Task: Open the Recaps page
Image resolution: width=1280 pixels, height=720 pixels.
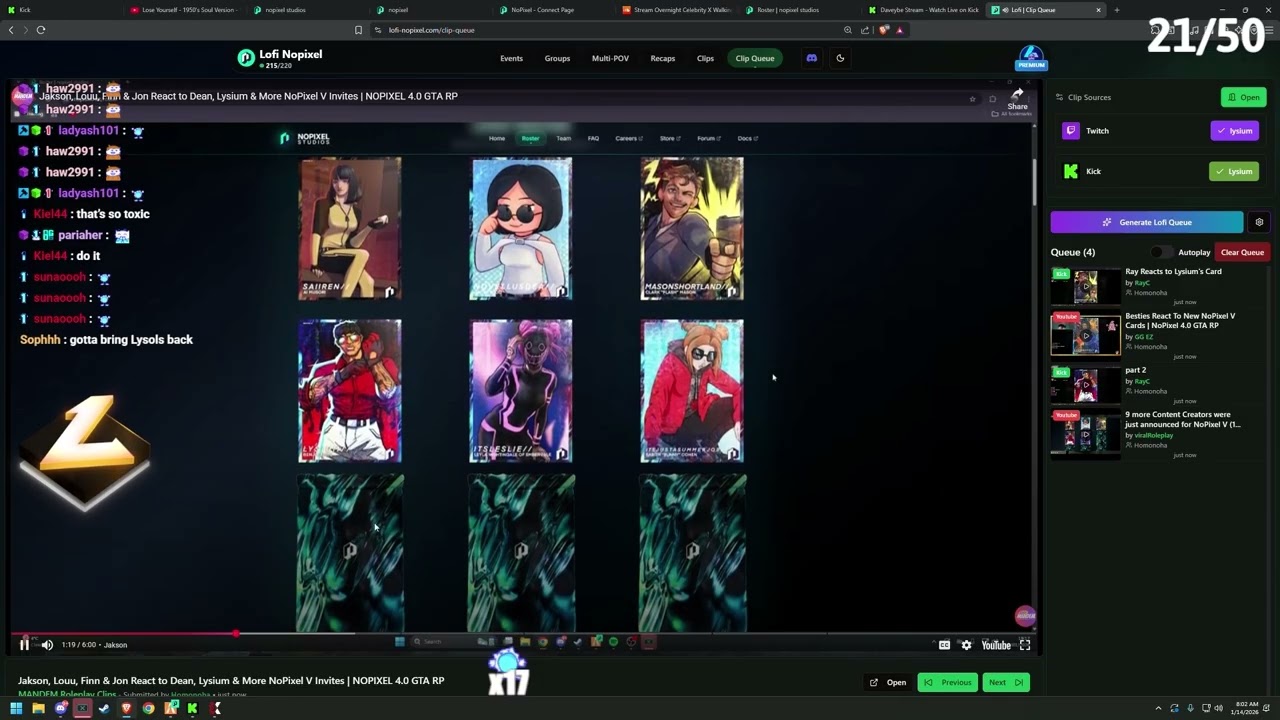Action: point(663,58)
